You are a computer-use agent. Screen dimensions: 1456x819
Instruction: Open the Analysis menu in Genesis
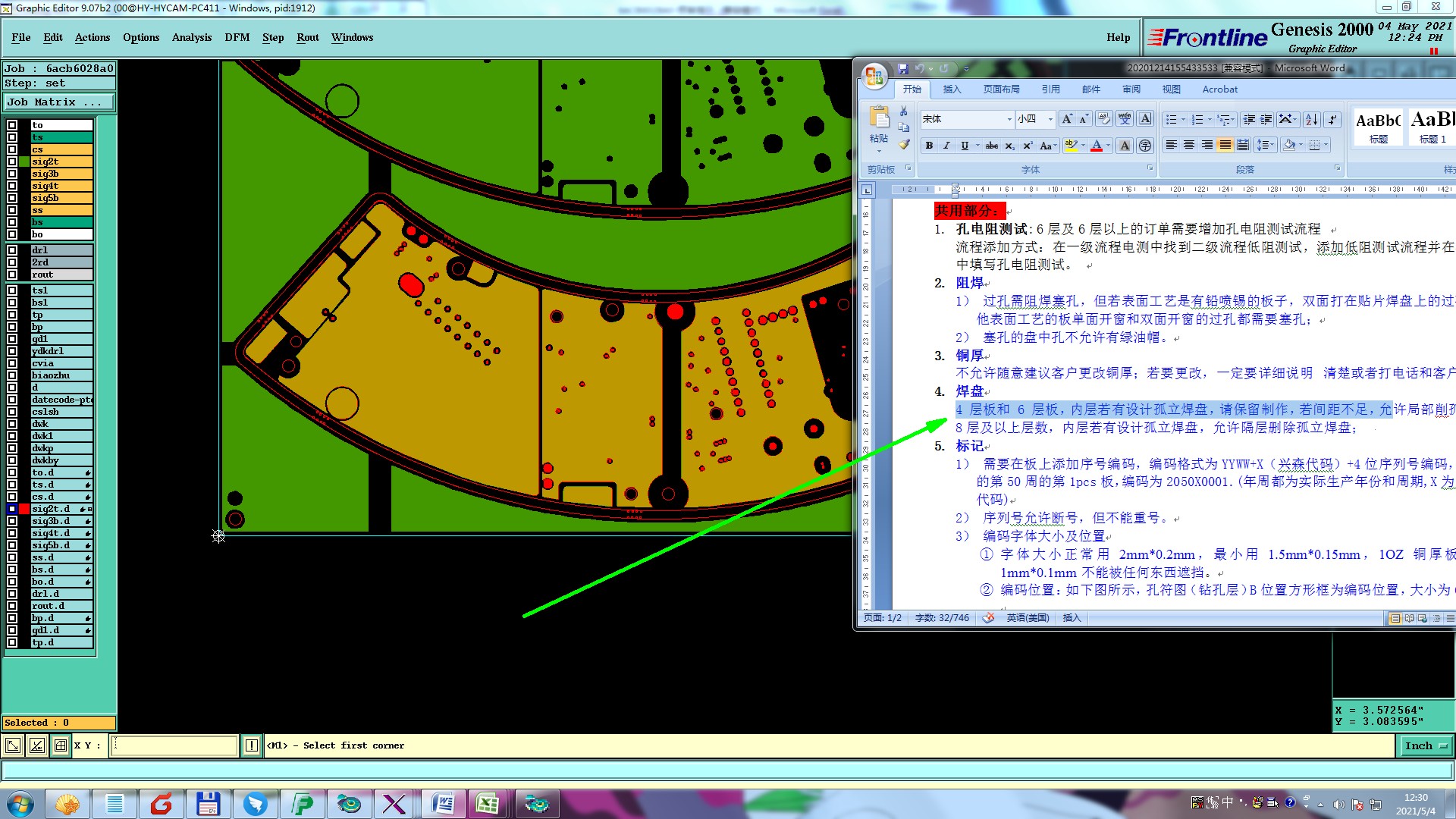click(x=191, y=37)
